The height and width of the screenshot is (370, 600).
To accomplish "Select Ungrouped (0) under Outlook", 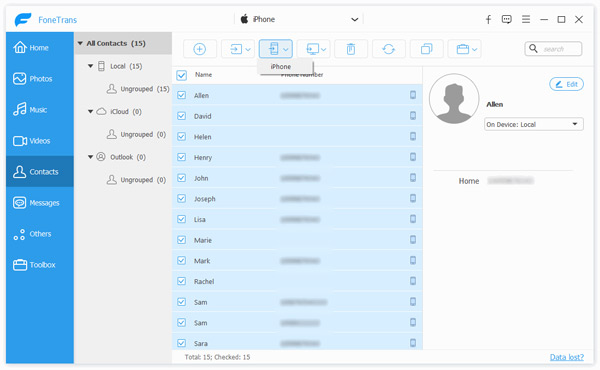I will coord(136,180).
